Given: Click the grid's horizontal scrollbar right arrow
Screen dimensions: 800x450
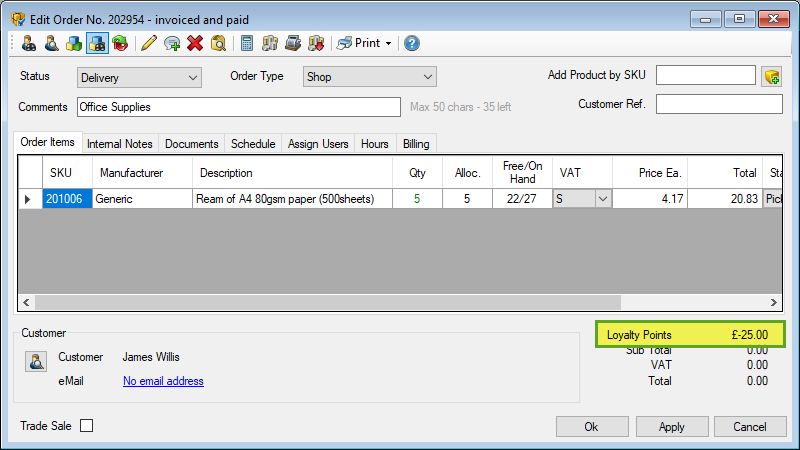Looking at the screenshot, I should 773,302.
